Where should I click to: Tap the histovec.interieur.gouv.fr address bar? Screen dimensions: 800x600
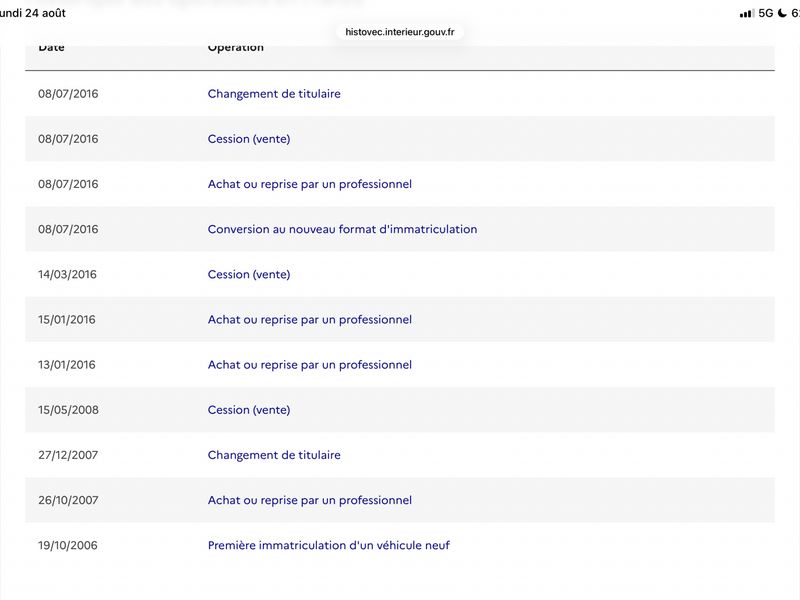coord(399,32)
